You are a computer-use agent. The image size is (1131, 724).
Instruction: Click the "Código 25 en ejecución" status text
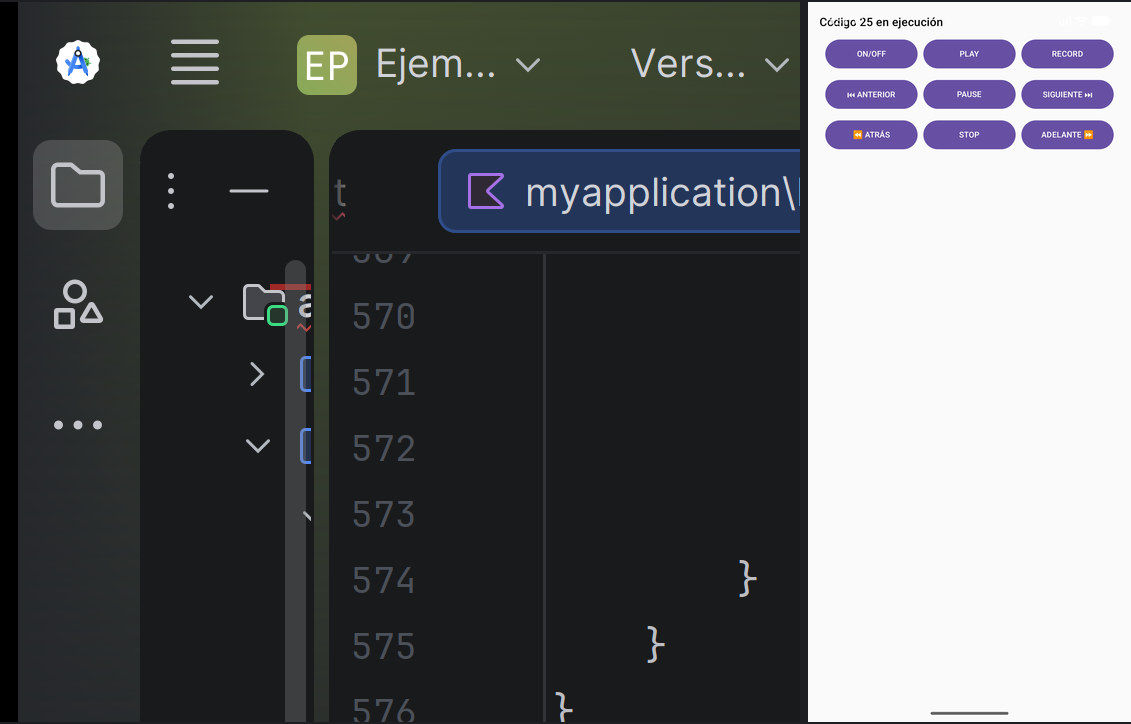tap(881, 22)
